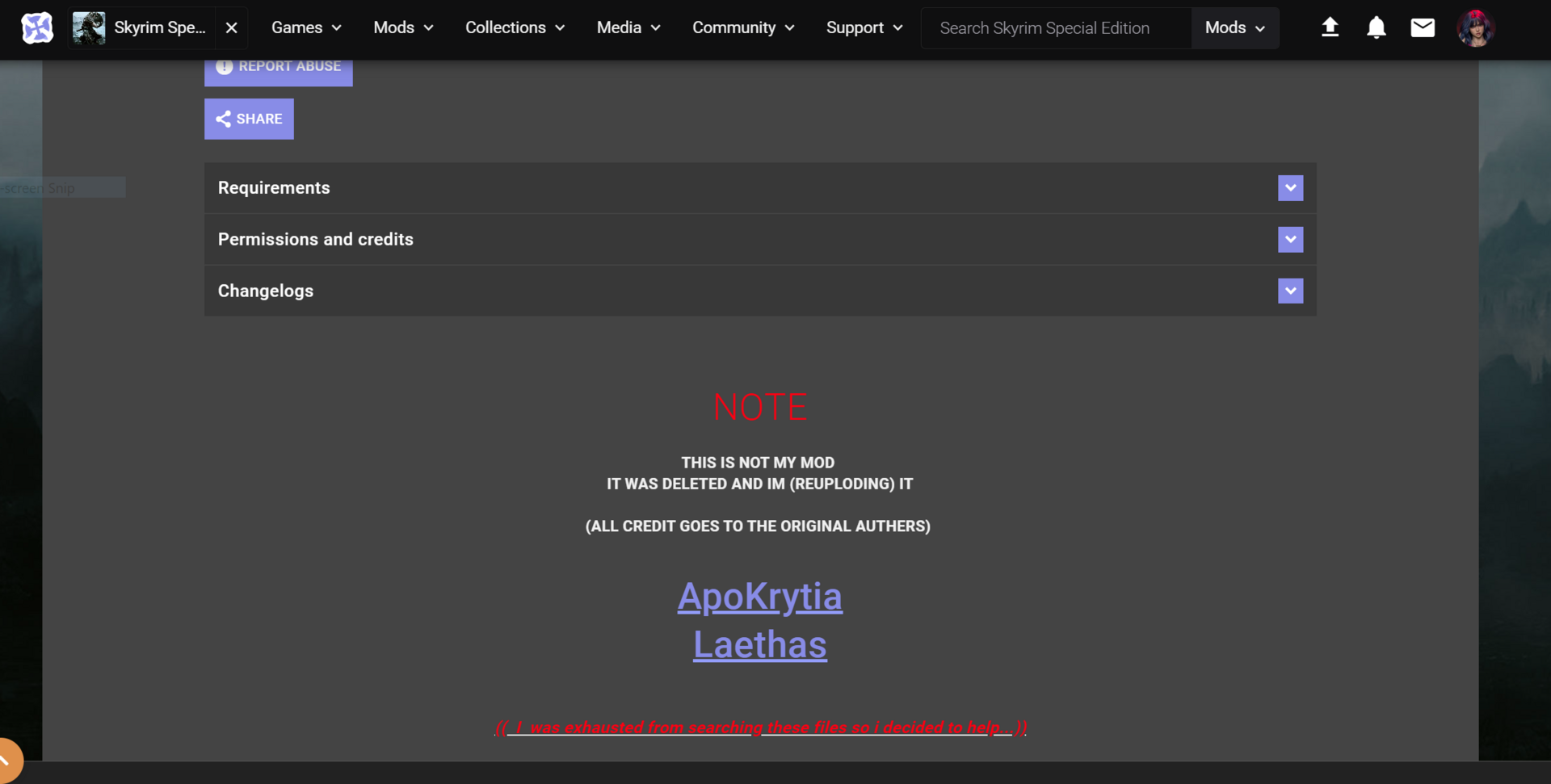Select the Skyrim Special Edition game thumbnail

(x=89, y=28)
